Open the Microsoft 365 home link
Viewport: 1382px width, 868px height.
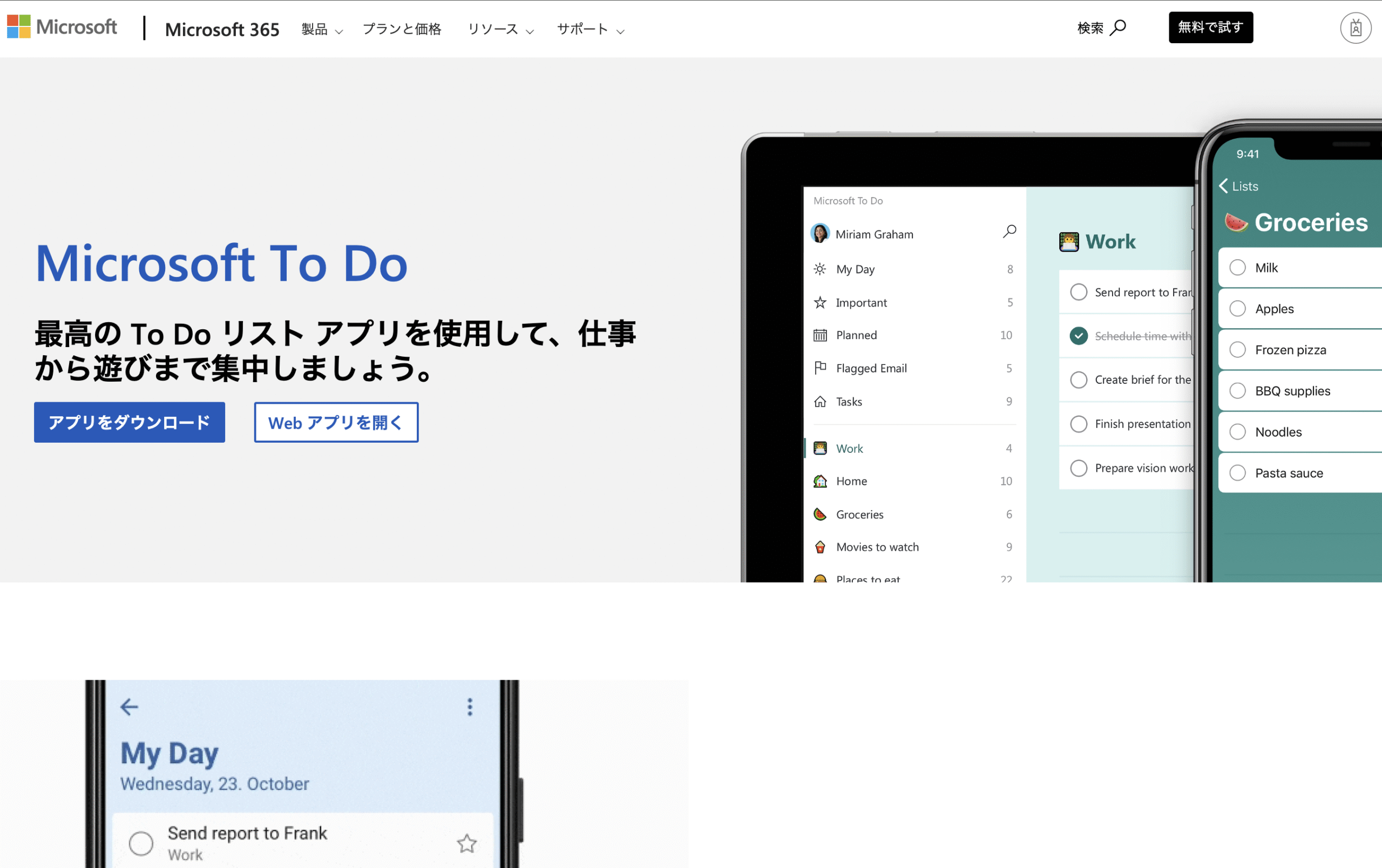pyautogui.click(x=222, y=29)
